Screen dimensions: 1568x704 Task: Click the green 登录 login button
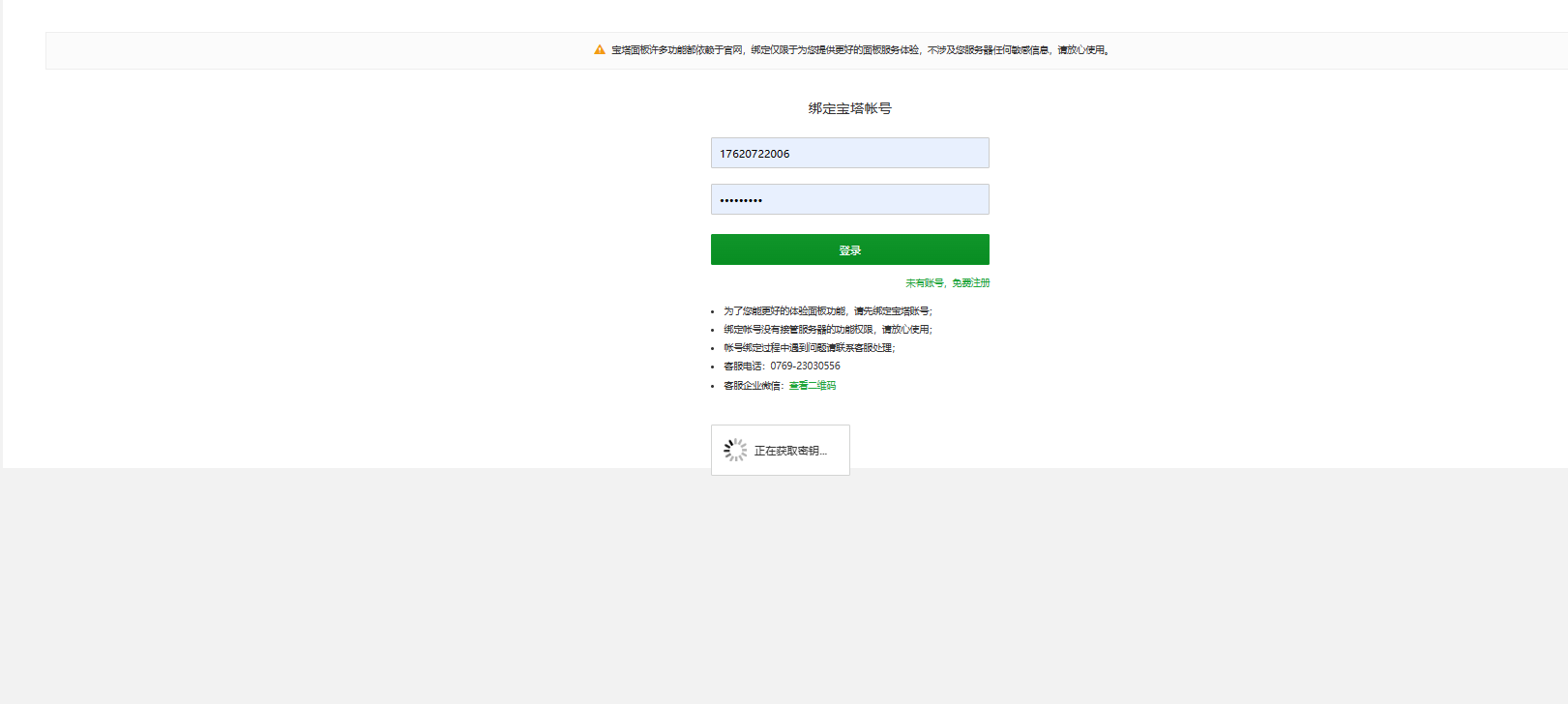pyautogui.click(x=849, y=249)
